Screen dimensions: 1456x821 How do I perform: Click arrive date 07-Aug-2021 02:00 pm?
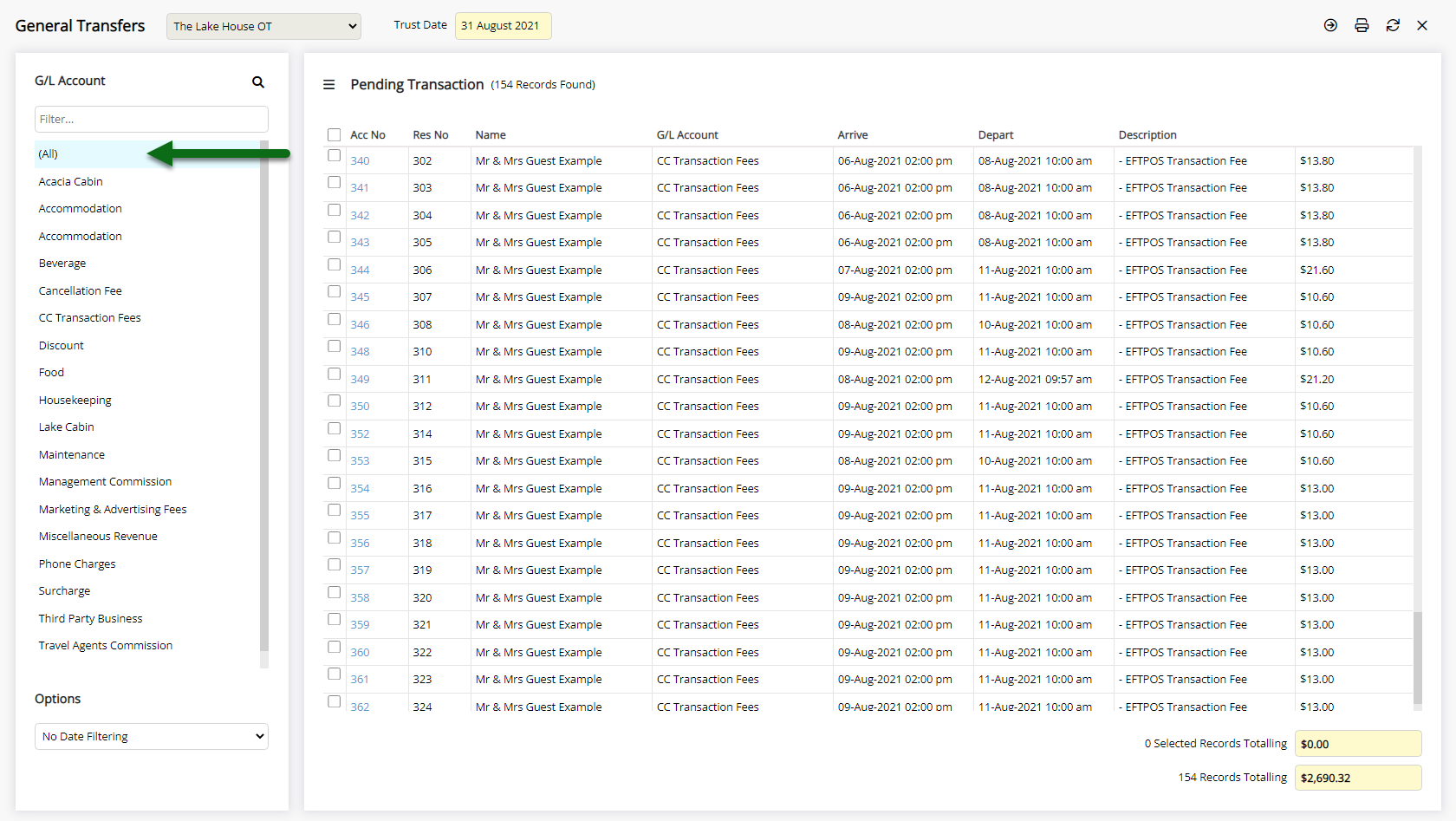894,270
